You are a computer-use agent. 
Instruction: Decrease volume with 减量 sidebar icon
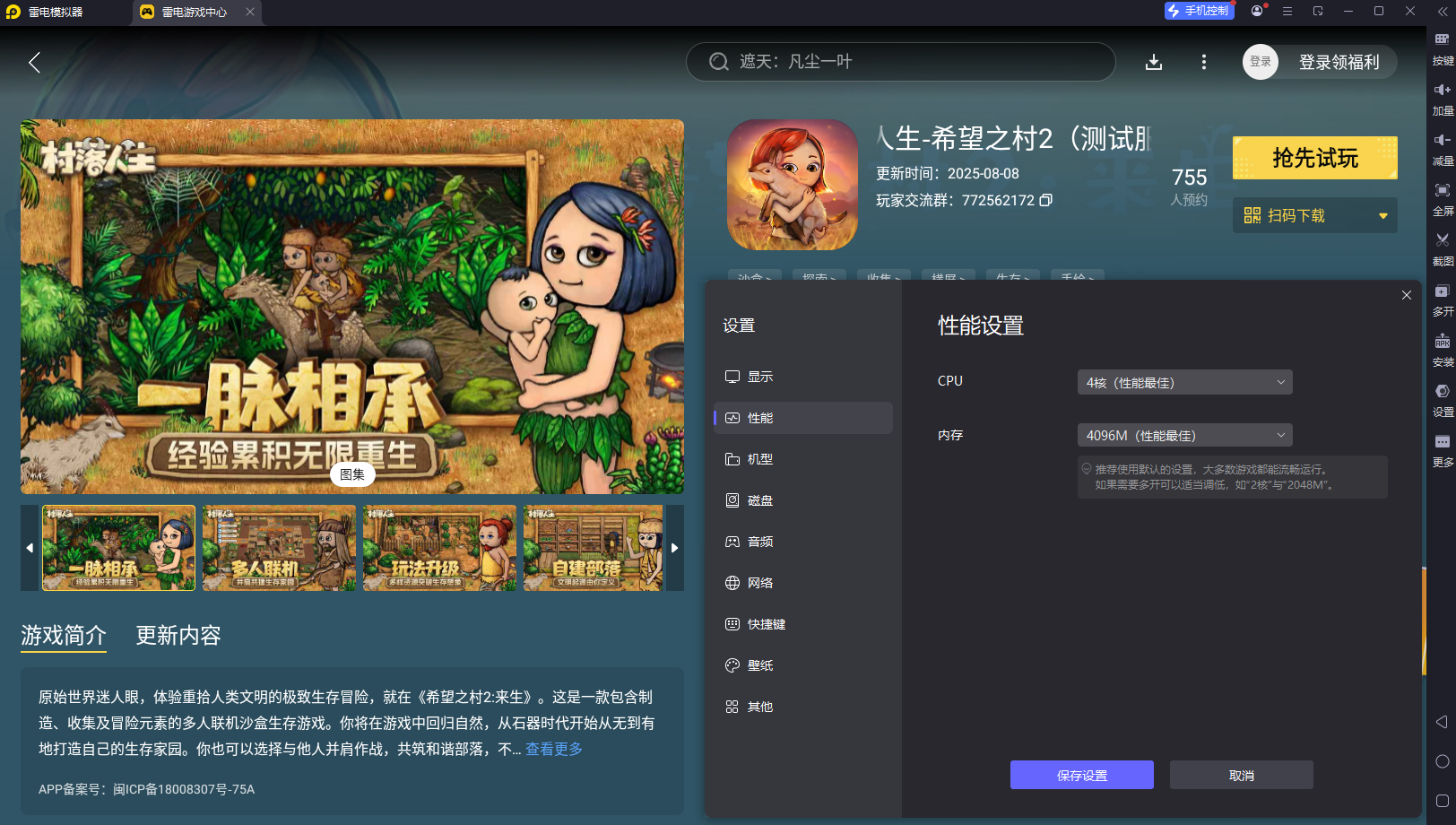click(1443, 150)
